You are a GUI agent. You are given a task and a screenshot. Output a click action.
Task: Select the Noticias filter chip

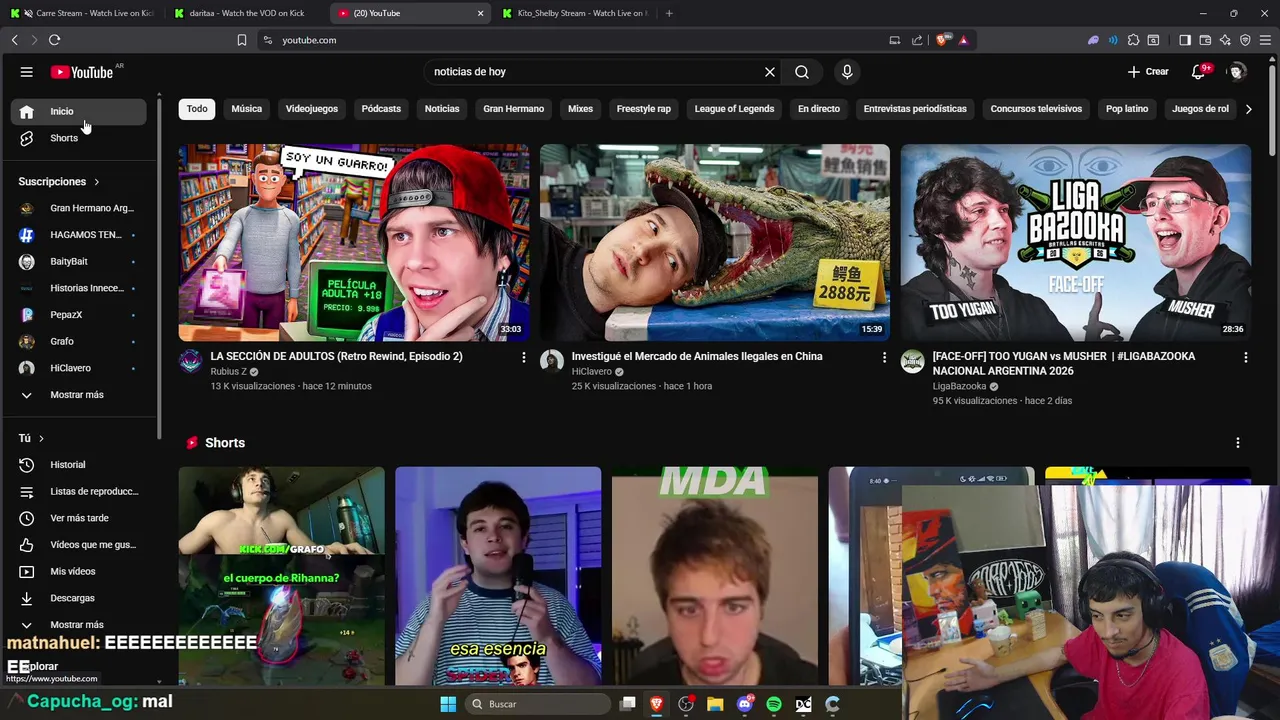click(x=442, y=109)
